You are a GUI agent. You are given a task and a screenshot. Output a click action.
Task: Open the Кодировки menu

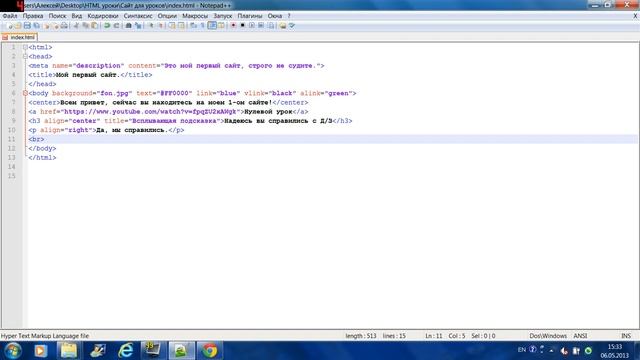click(103, 16)
